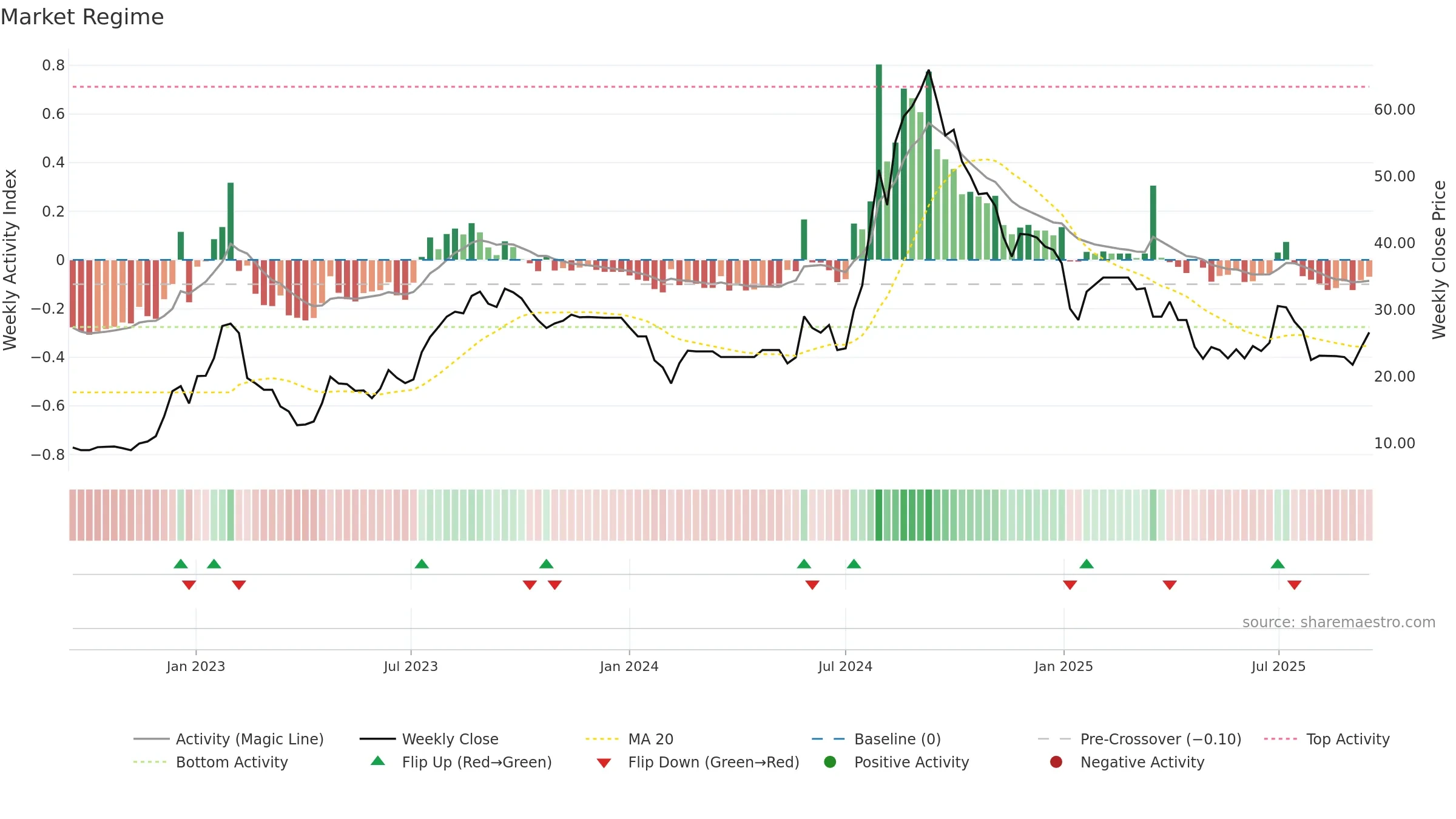The height and width of the screenshot is (819, 1456).
Task: Click the tallest green activity bar at 0.8
Action: 879,162
